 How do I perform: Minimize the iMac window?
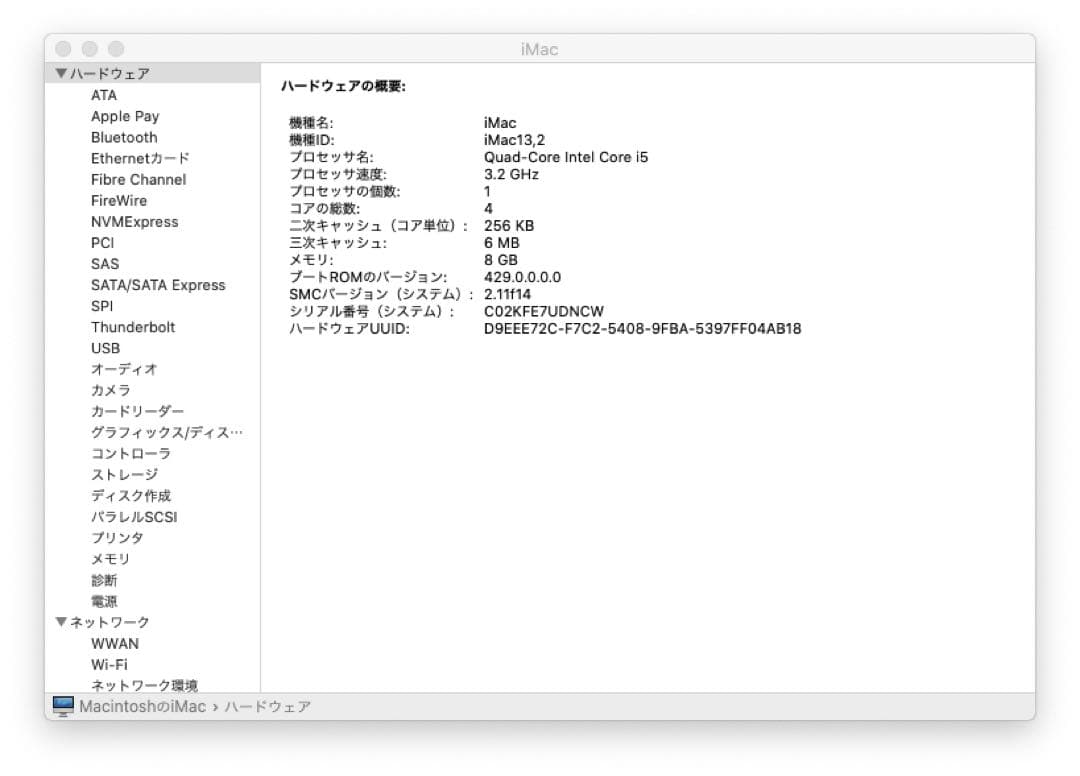coord(90,49)
